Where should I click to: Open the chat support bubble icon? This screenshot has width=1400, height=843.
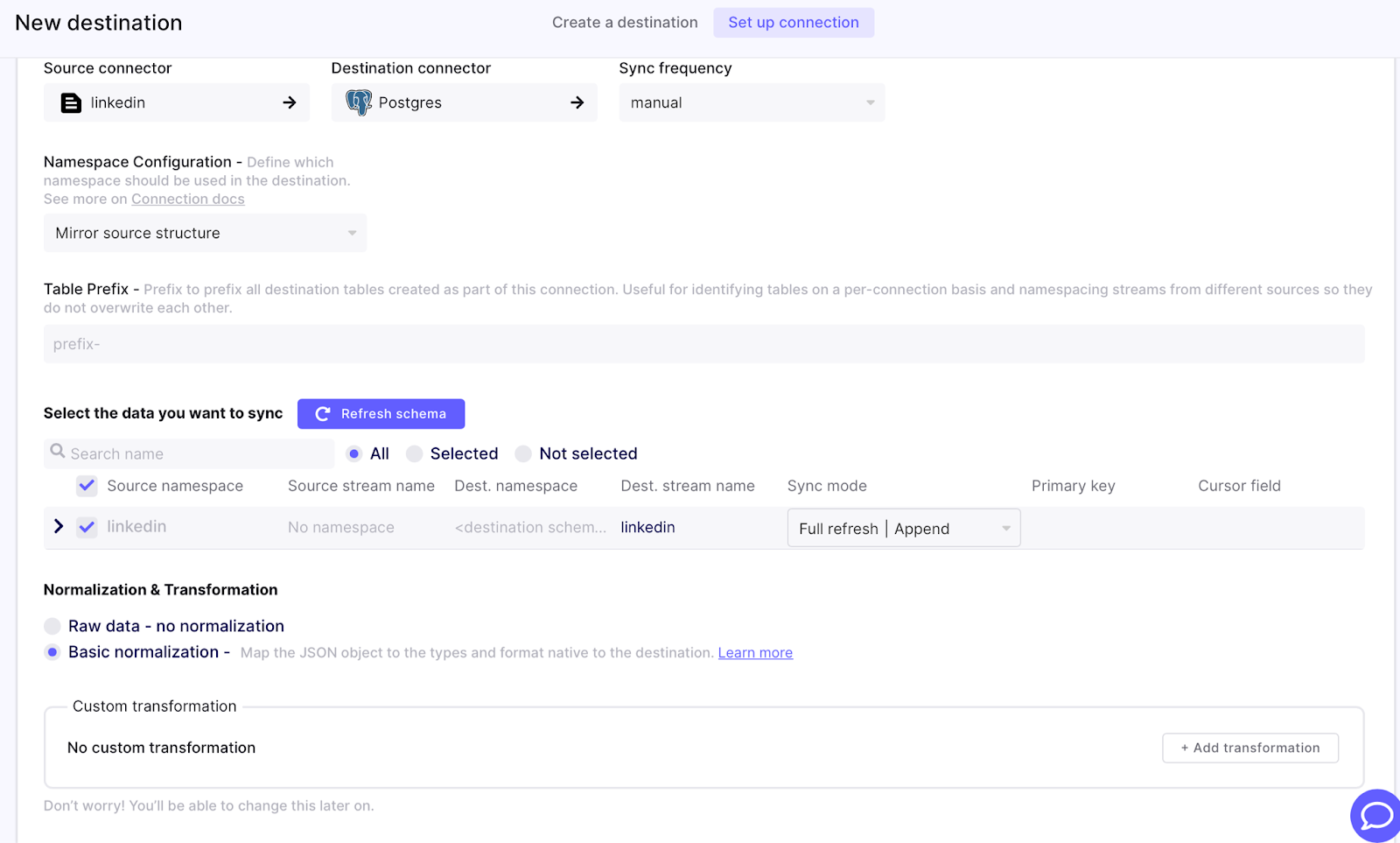click(x=1375, y=816)
